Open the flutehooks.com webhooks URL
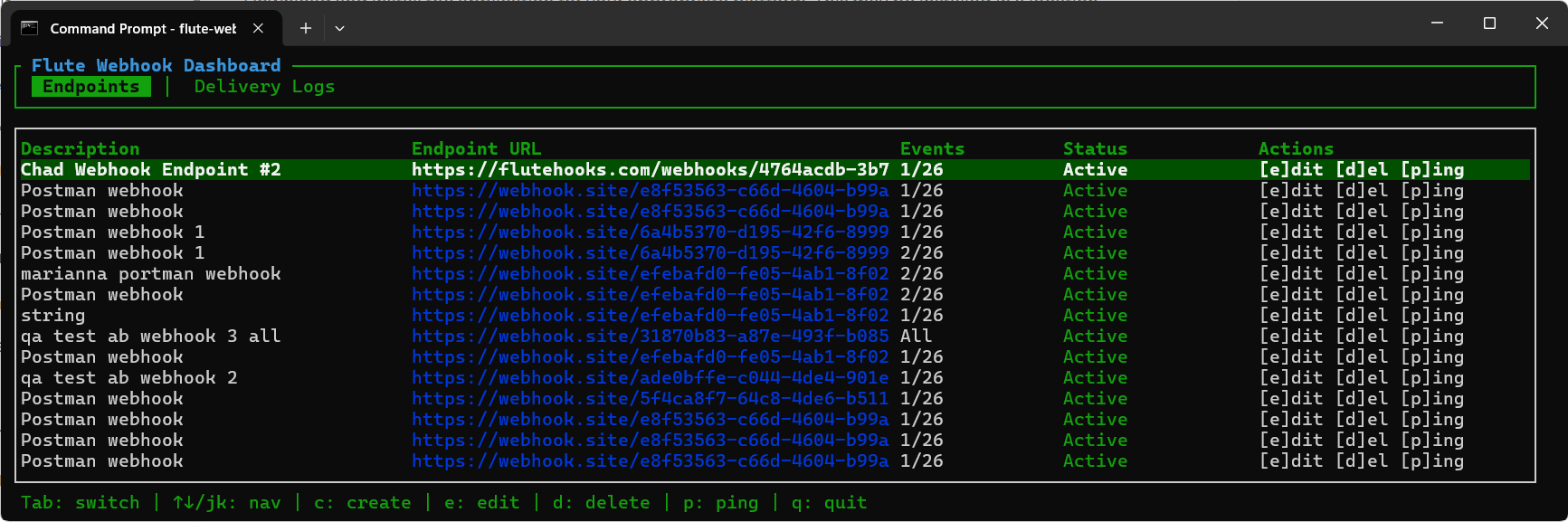1568x522 pixels. click(651, 170)
